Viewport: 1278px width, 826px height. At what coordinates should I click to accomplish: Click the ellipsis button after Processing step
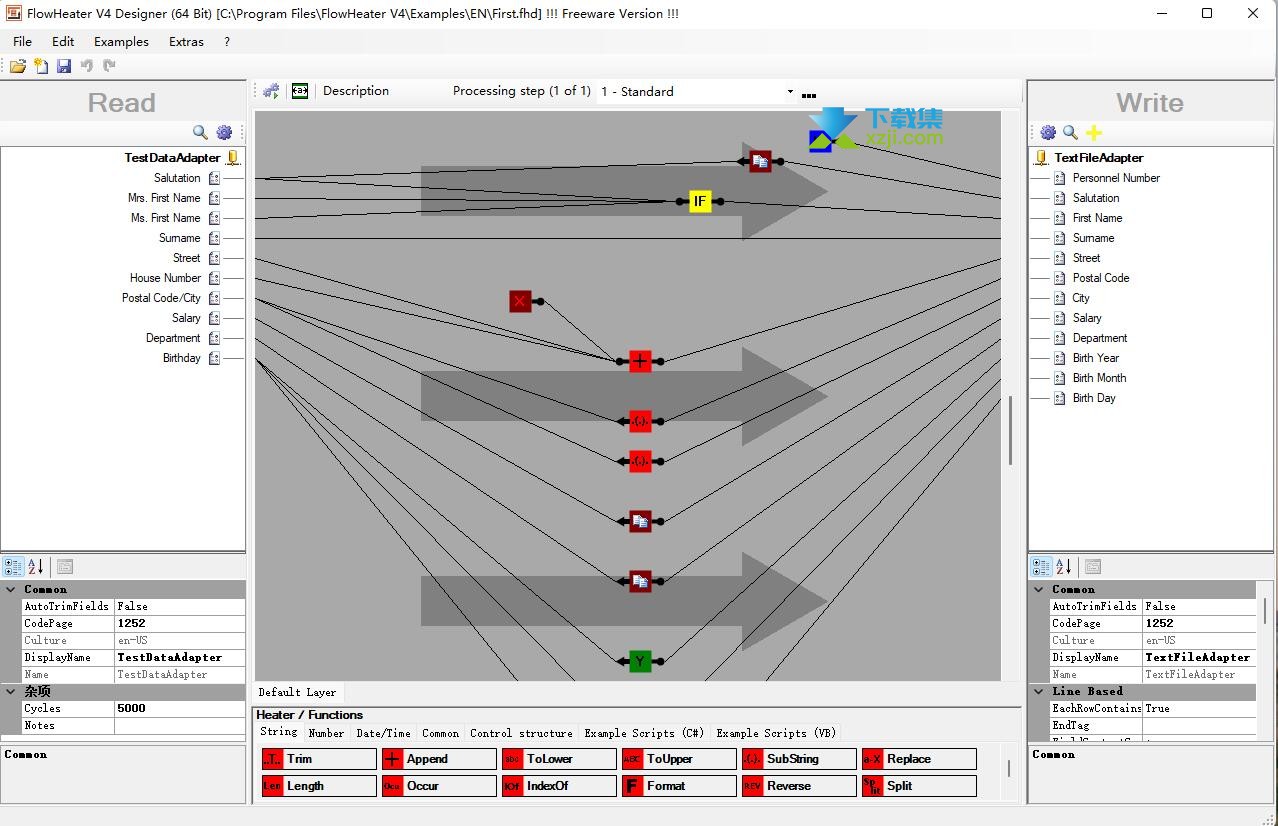[809, 94]
